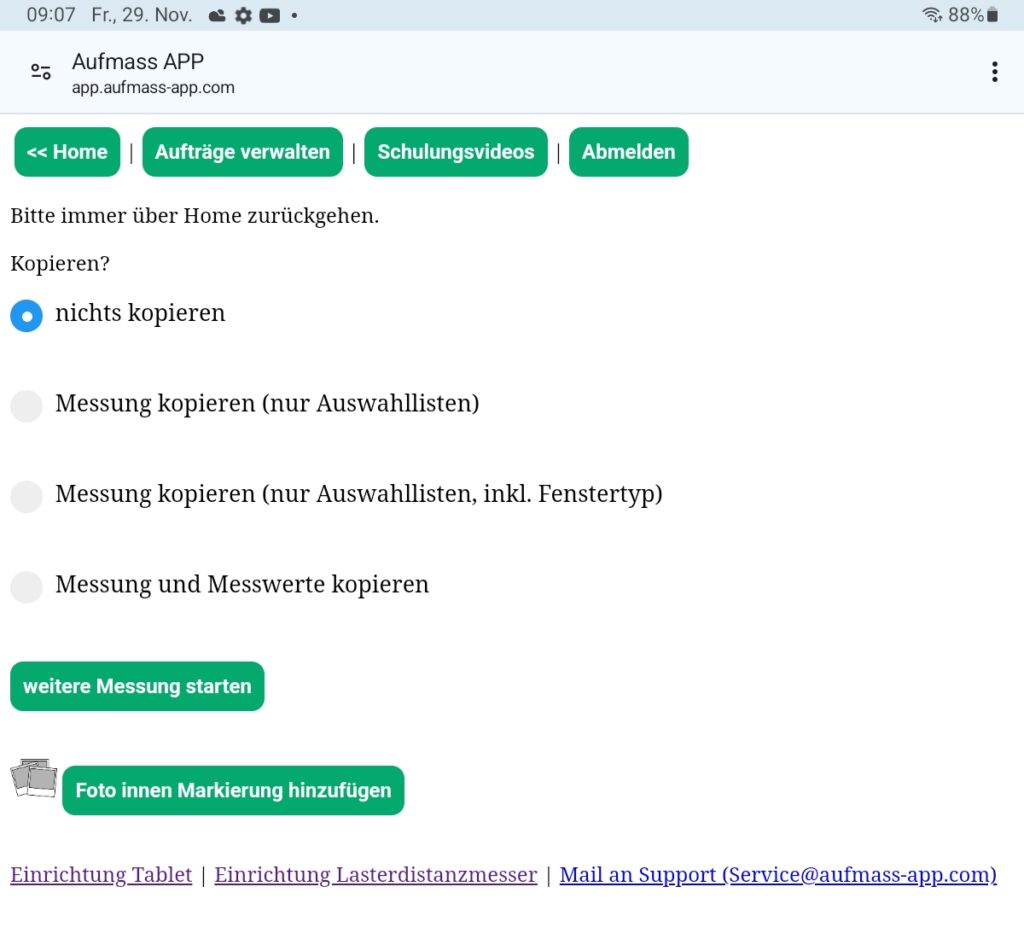Pick 'Messung und Messwerte kopieren' radio button
The image size is (1024, 945).
tap(27, 586)
